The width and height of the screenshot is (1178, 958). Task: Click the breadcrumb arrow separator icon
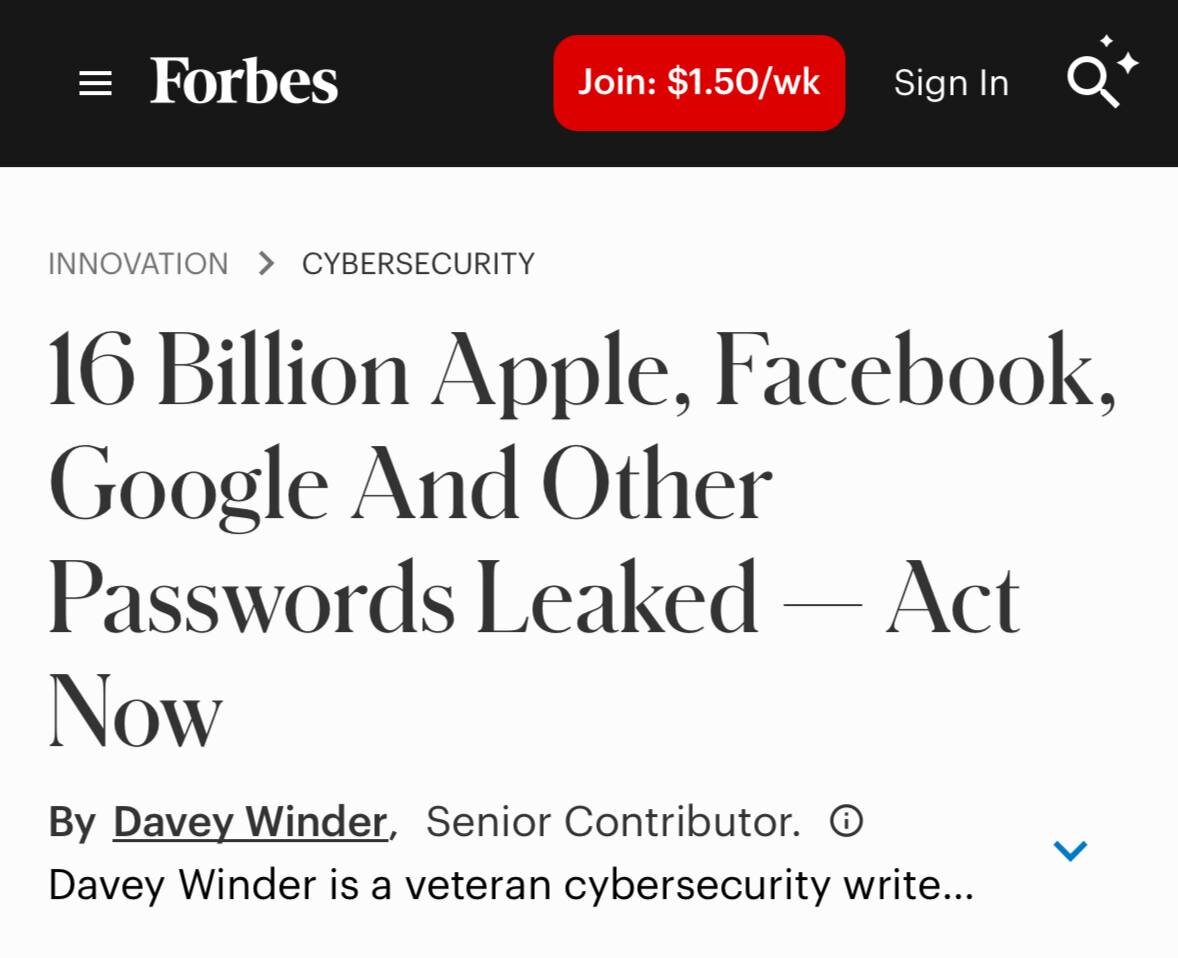(265, 264)
